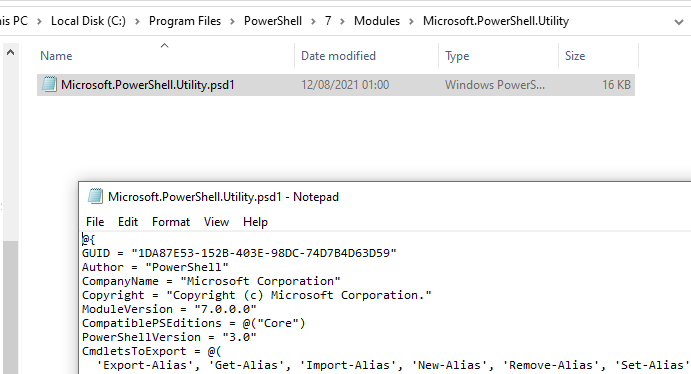Viewport: 691px width, 374px height.
Task: Open the Edit menu in Notepad
Action: (128, 222)
